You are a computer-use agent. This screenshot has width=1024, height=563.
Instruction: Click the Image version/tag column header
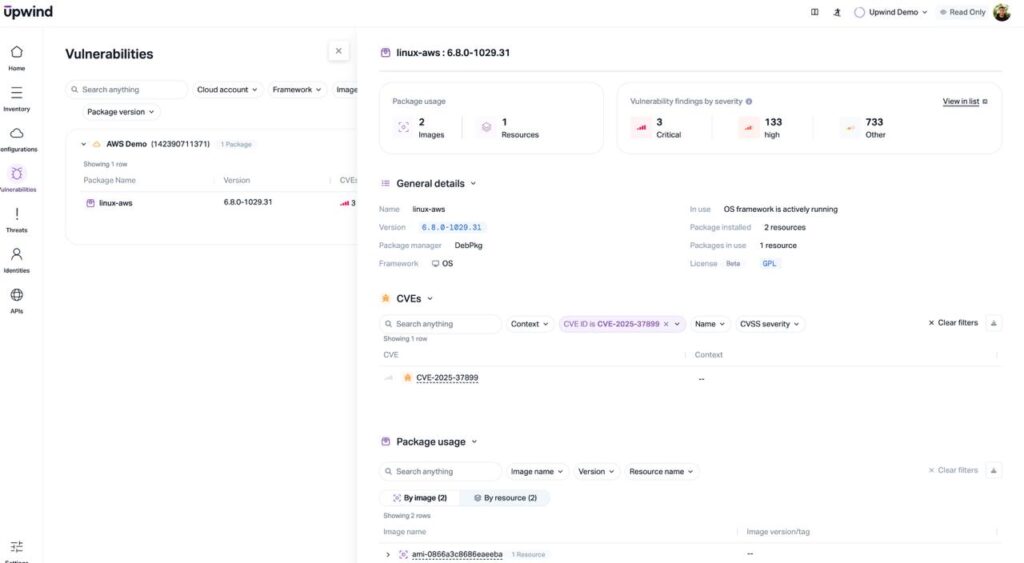tap(778, 532)
